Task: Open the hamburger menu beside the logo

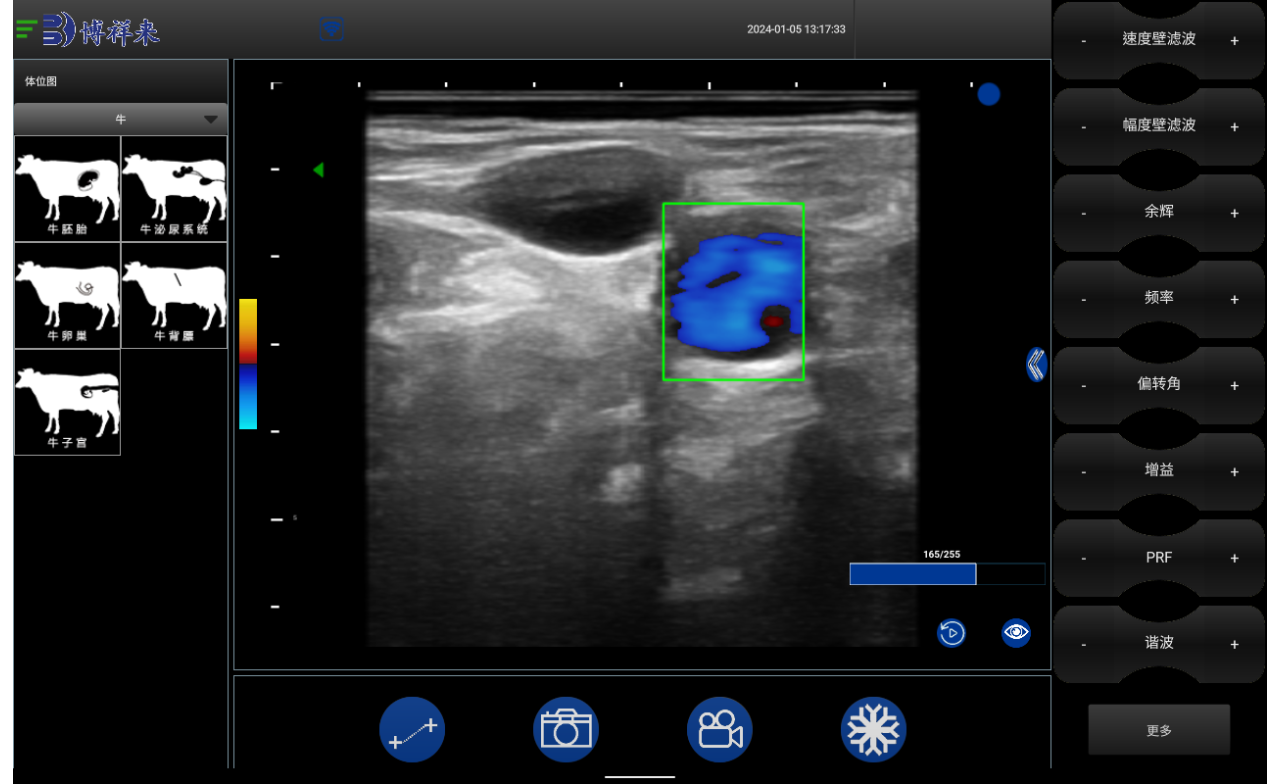Action: [x=26, y=29]
